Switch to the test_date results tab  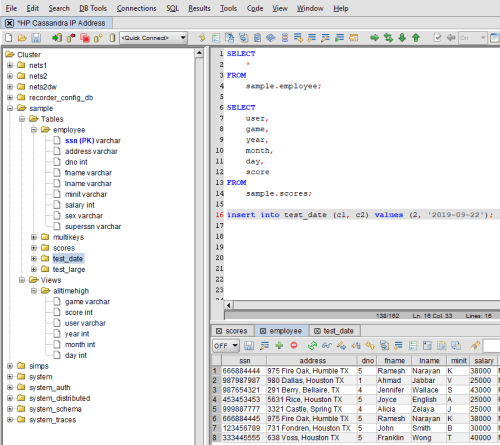point(334,331)
